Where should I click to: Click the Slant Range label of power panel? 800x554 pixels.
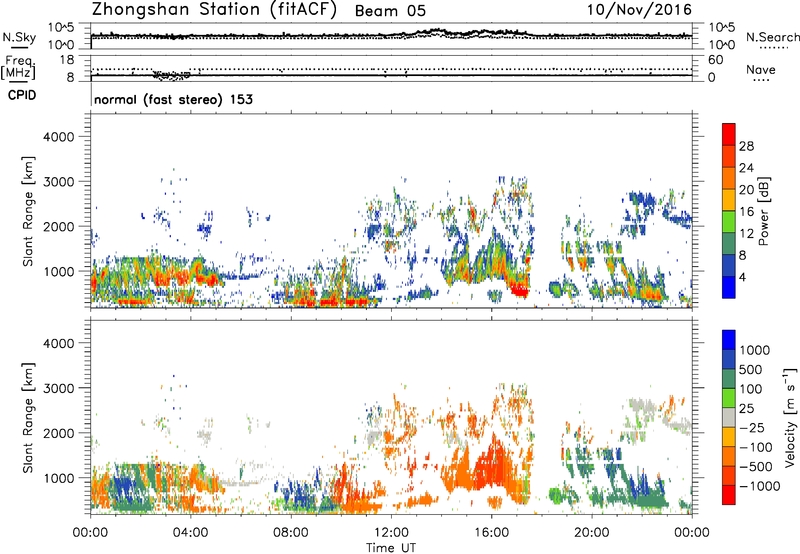[28, 211]
